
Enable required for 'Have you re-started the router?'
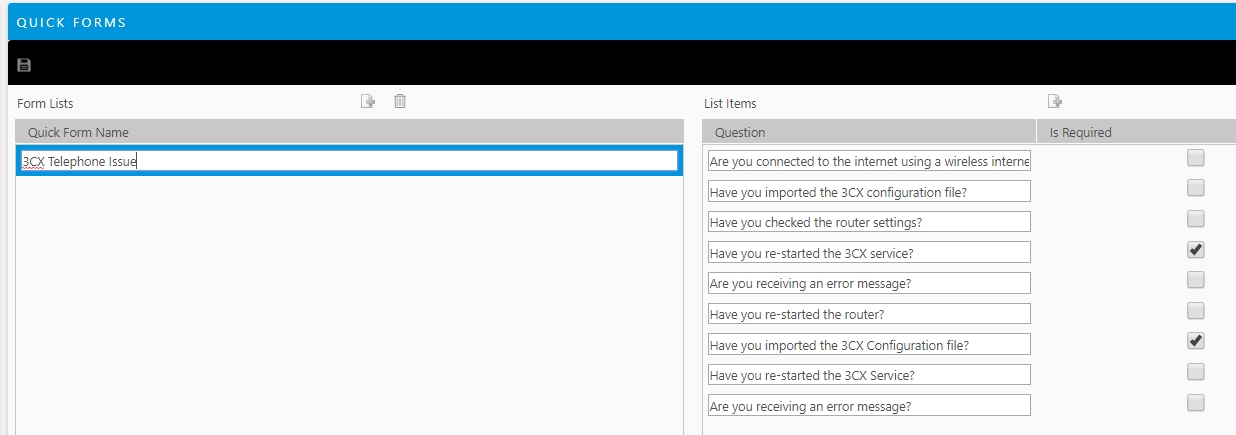(x=1196, y=311)
